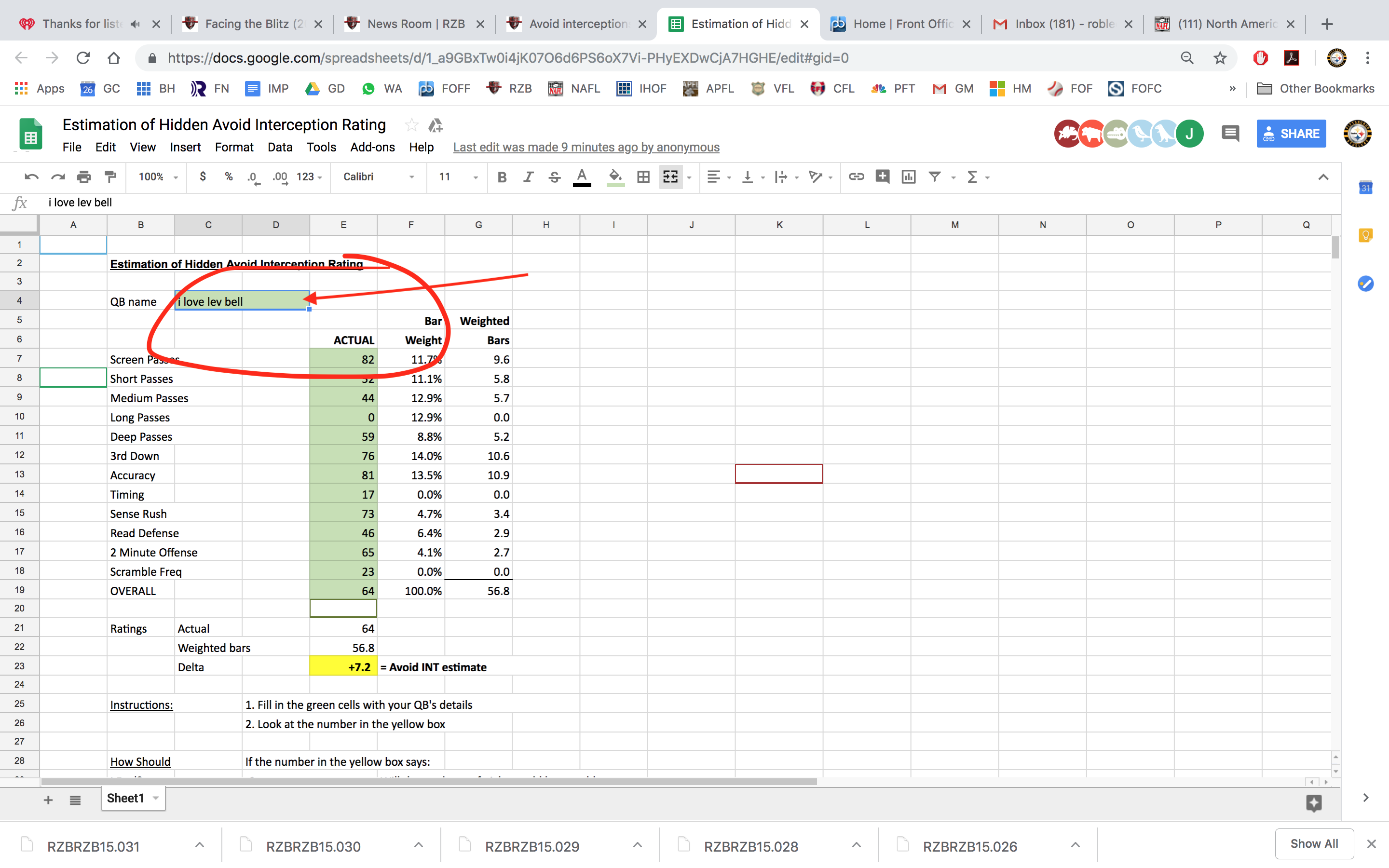The height and width of the screenshot is (868, 1389).
Task: Click browser Reload button
Action: 83,58
